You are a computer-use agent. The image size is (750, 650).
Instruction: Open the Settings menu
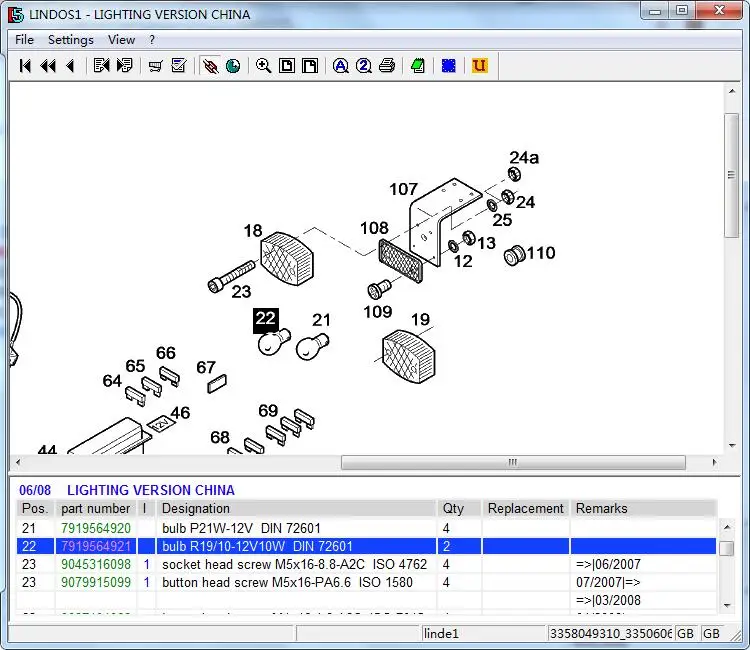[70, 40]
